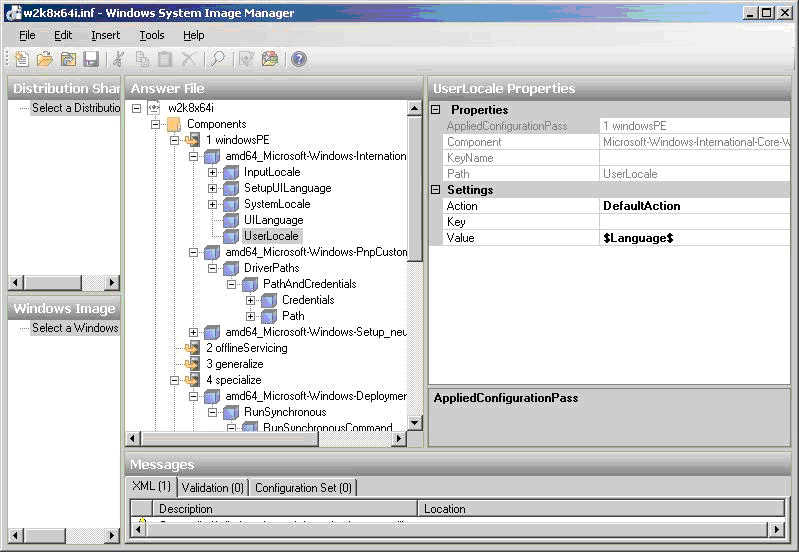Viewport: 799px width, 552px height.
Task: Select the SetupUILanguage tree item
Action: click(x=287, y=188)
